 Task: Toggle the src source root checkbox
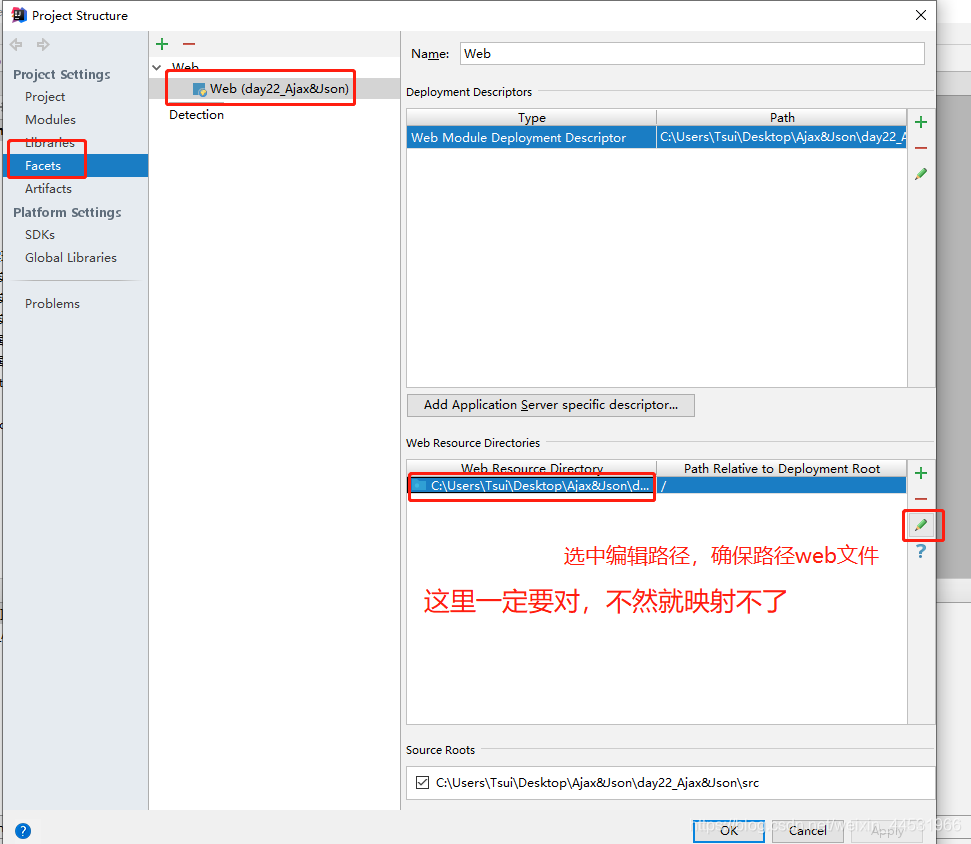pos(422,783)
